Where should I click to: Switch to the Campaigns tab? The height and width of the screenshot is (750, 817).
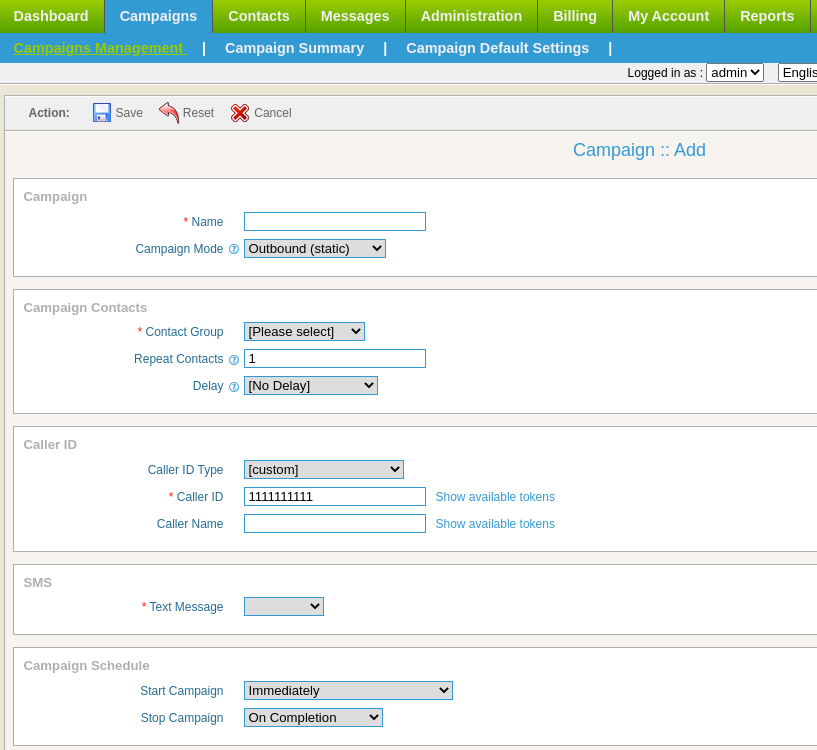click(x=158, y=16)
